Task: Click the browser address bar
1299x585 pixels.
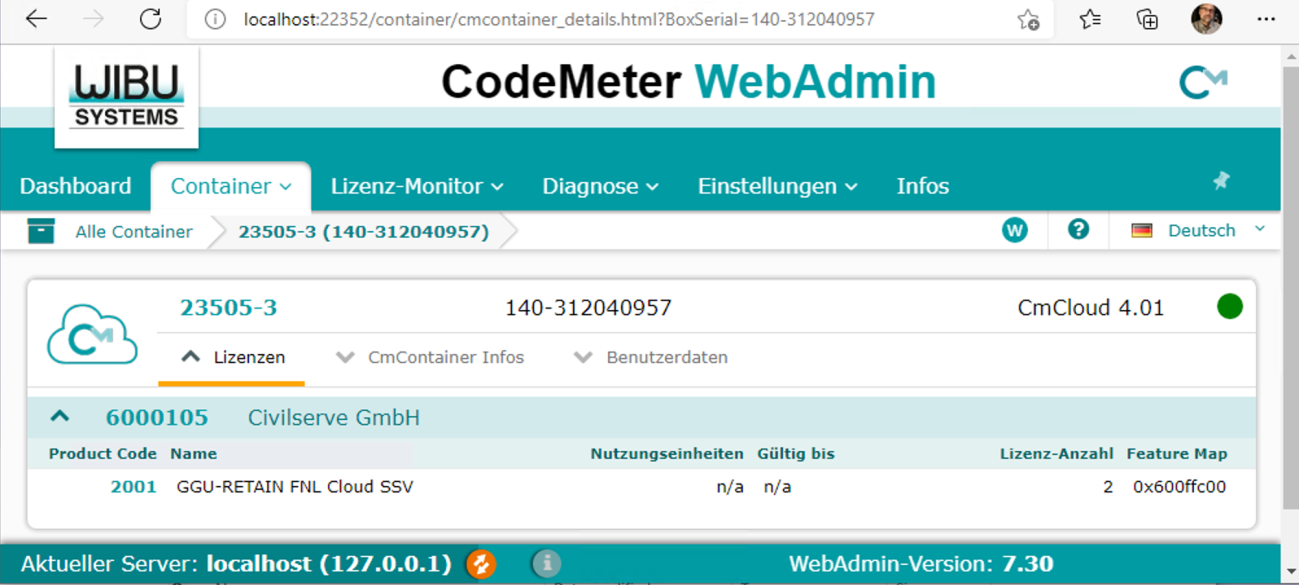Action: [600, 20]
